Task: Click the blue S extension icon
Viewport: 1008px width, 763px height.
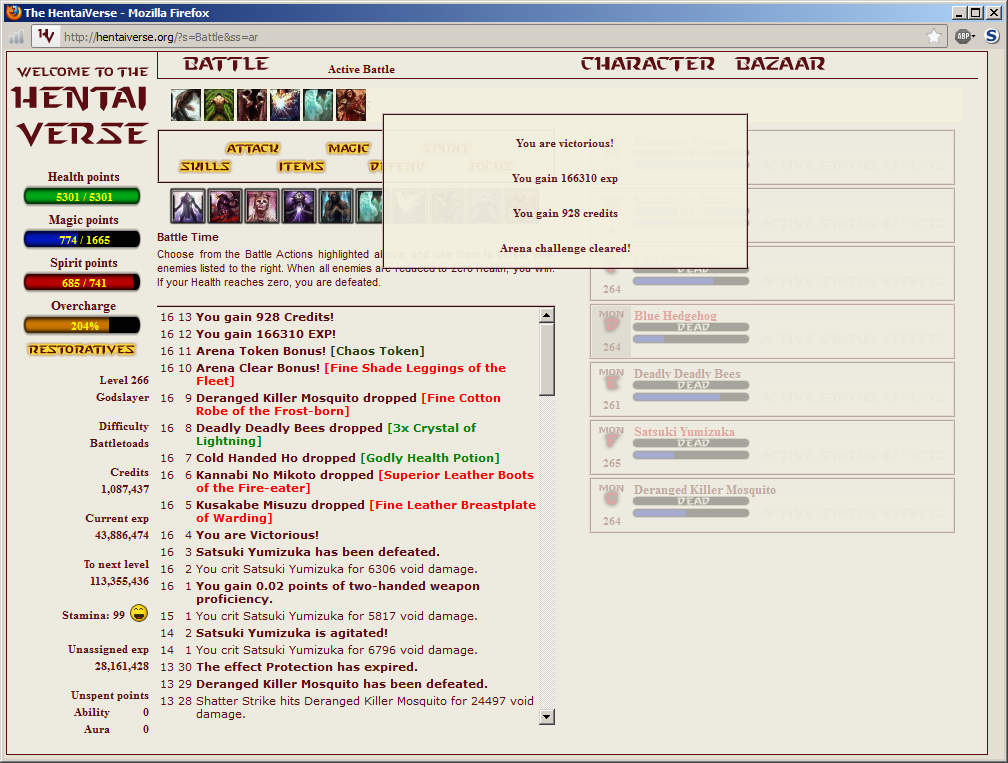Action: click(993, 37)
